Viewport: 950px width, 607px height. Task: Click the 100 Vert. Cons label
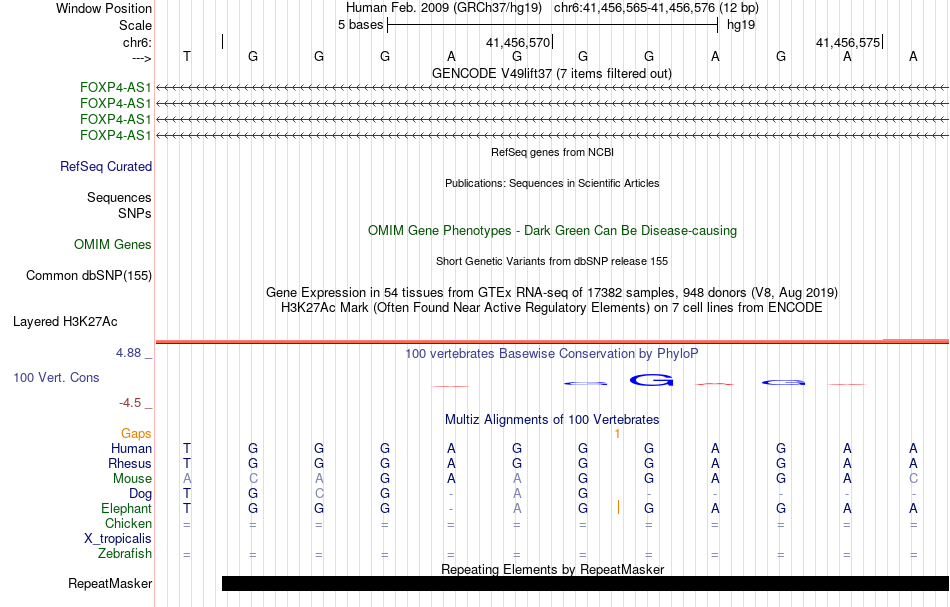pyautogui.click(x=56, y=377)
